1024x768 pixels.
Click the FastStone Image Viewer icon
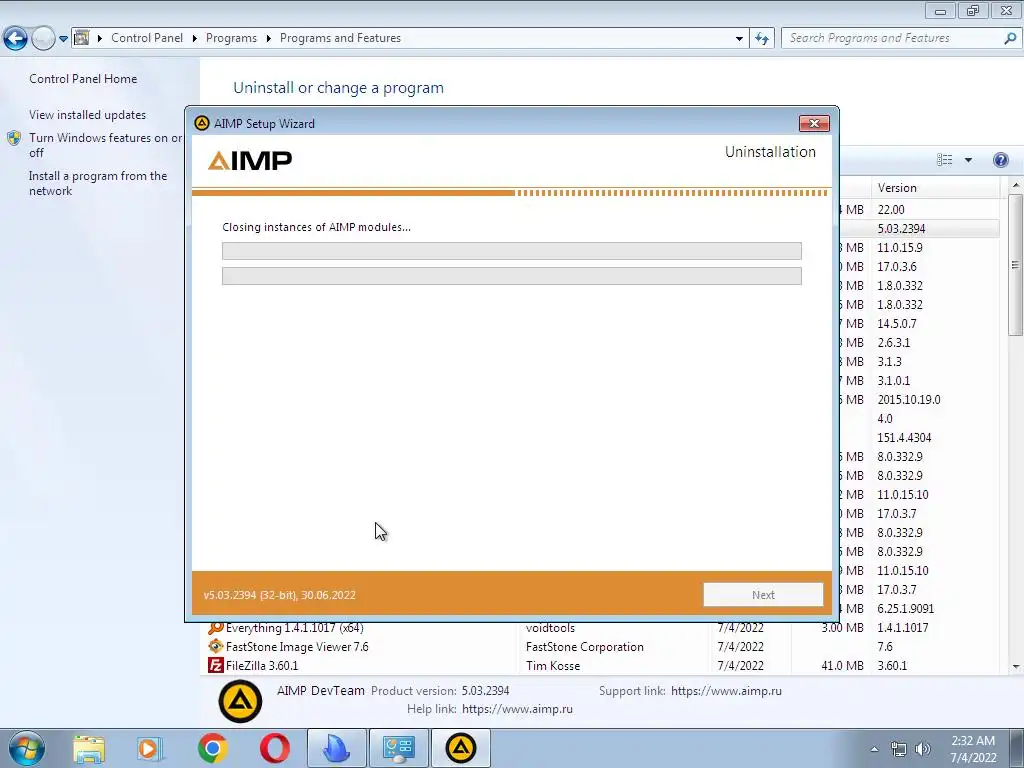coord(216,647)
